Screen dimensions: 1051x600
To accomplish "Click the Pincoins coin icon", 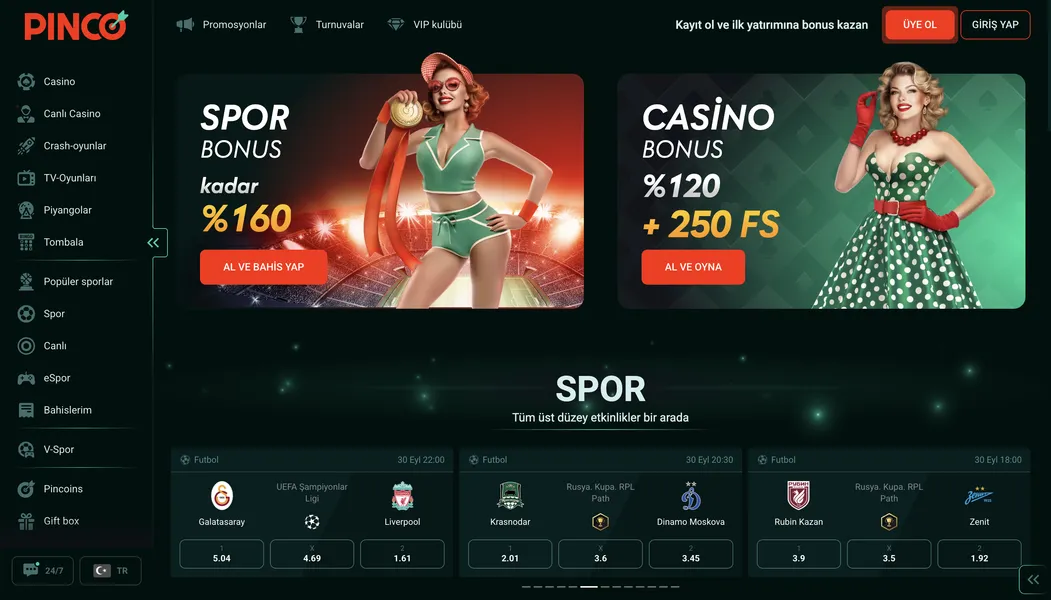I will [26, 489].
